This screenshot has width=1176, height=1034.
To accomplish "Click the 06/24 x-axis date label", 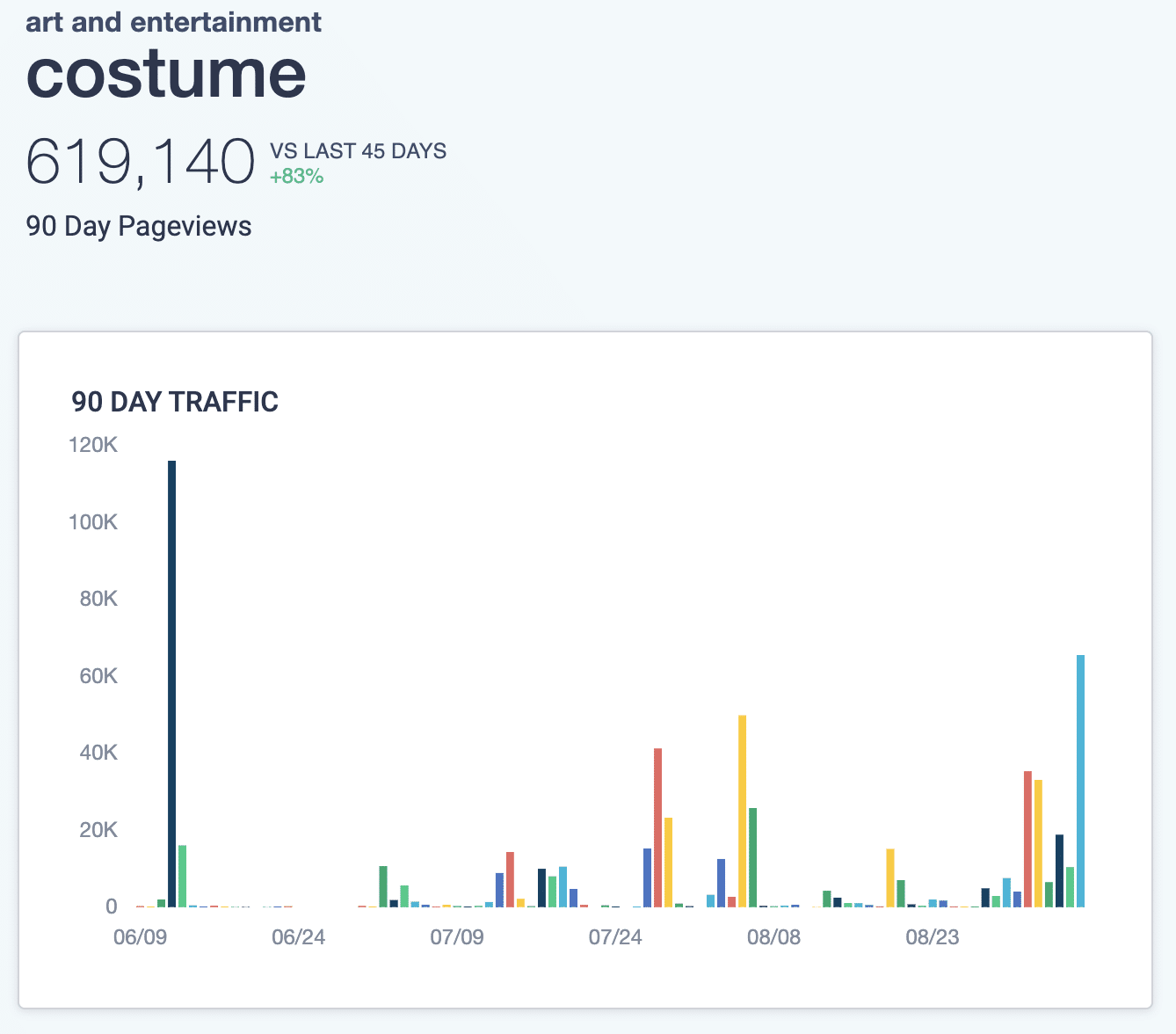I will coord(298,937).
